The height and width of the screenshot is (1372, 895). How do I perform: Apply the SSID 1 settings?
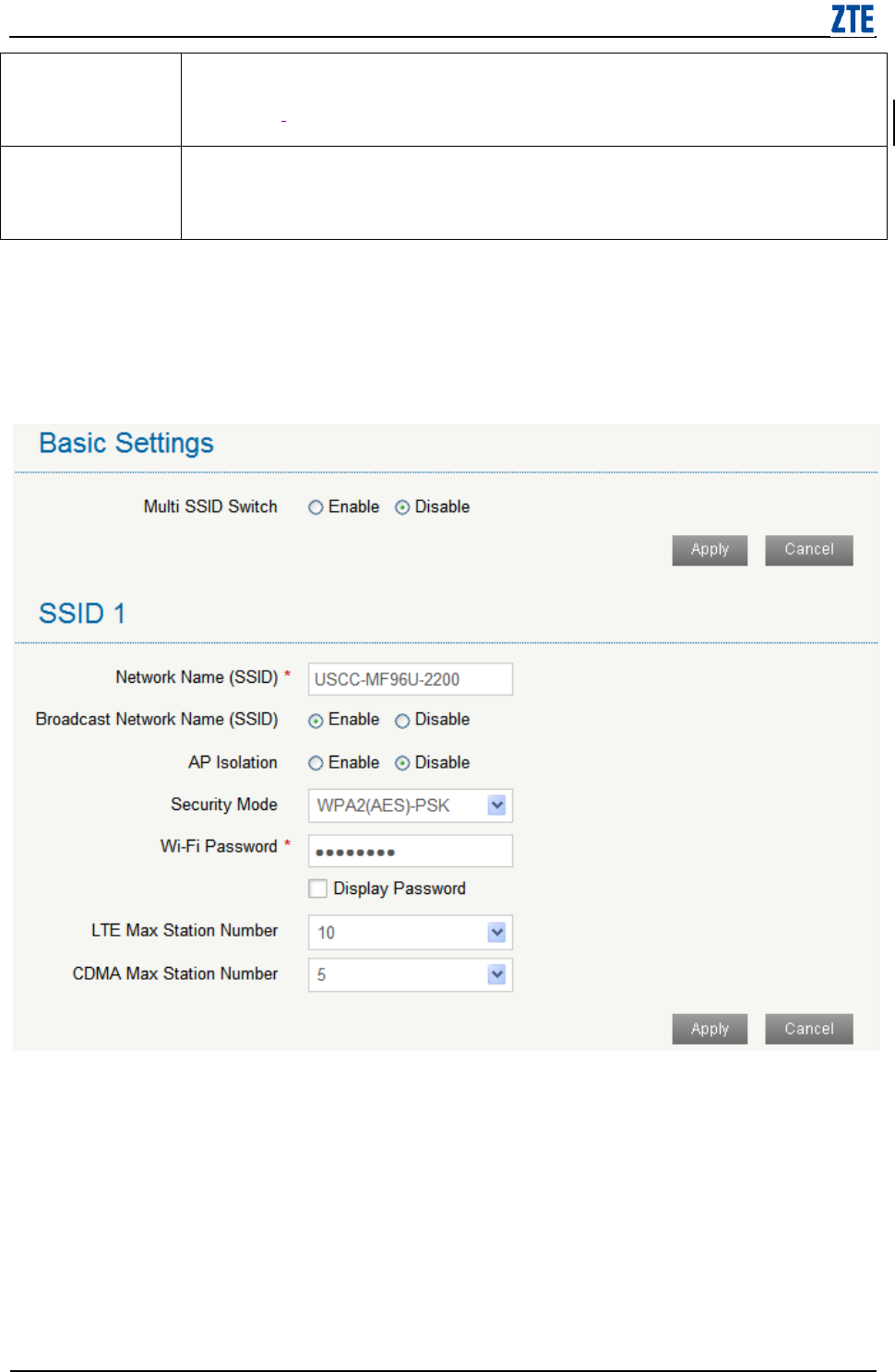(x=710, y=1029)
